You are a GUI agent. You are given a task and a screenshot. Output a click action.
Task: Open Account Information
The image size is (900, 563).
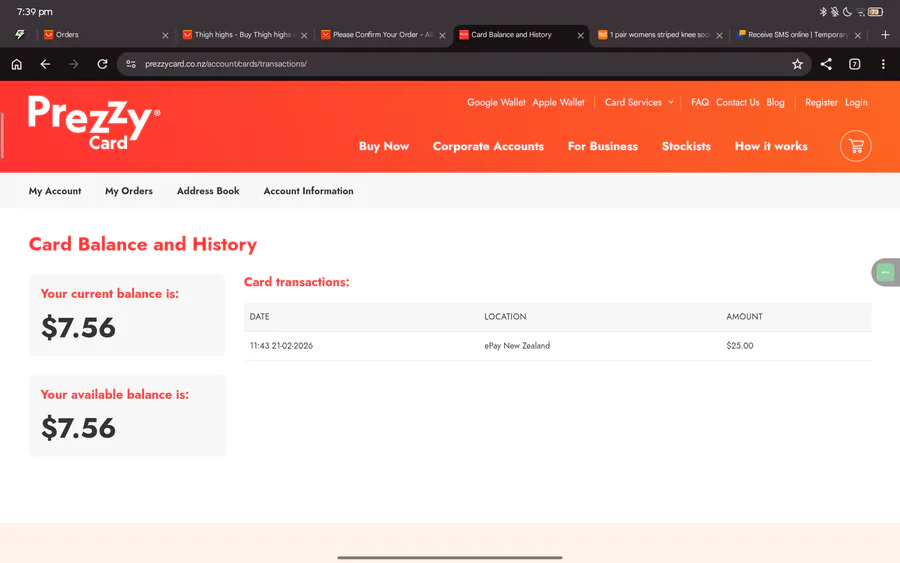coord(308,191)
